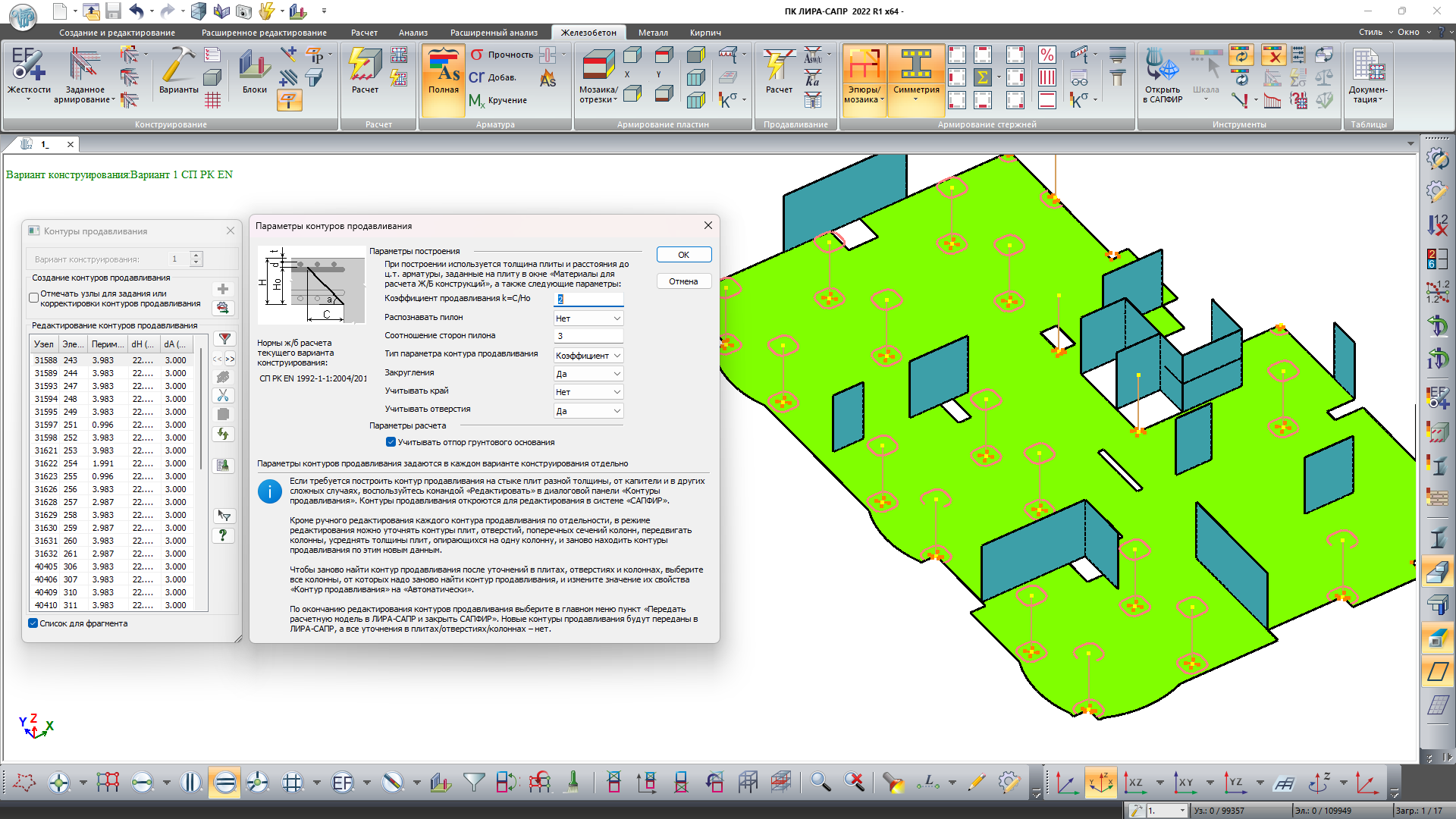
Task: Uncheck Учитывать отпор грунтового основания
Action: (x=391, y=442)
